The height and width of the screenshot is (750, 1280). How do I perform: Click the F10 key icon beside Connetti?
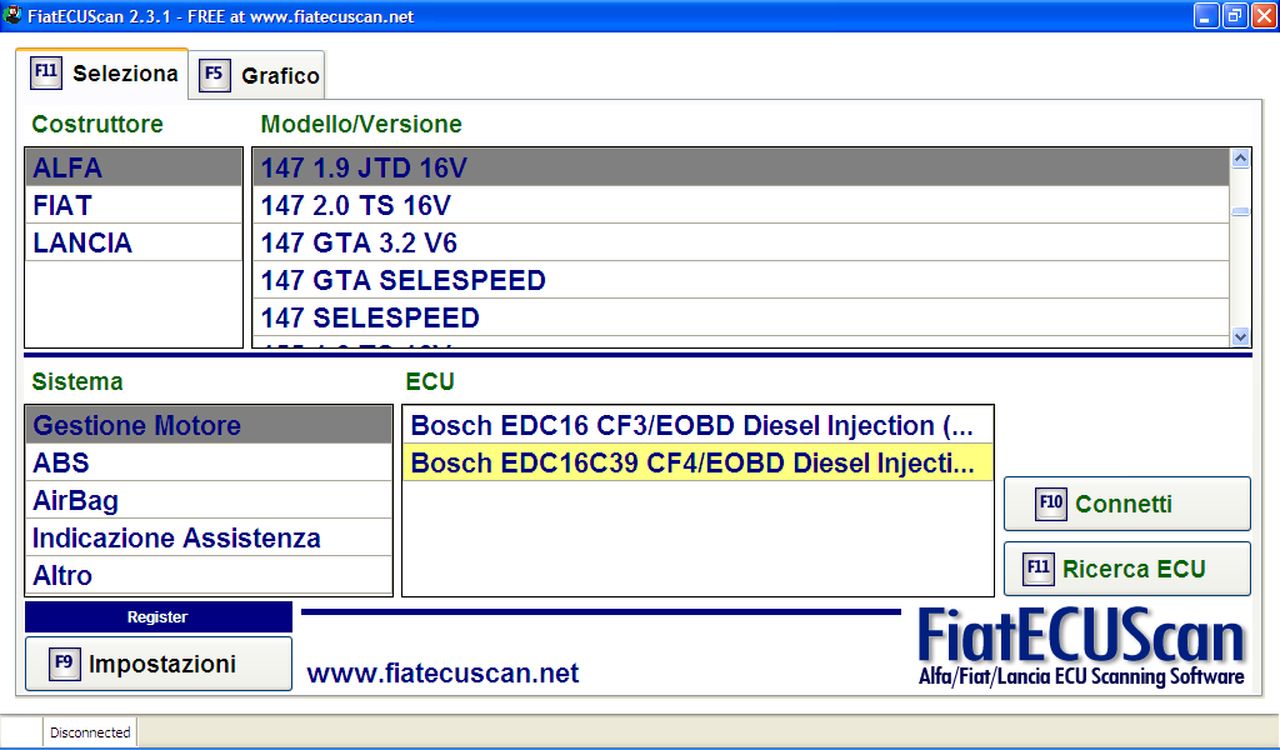pos(1050,504)
